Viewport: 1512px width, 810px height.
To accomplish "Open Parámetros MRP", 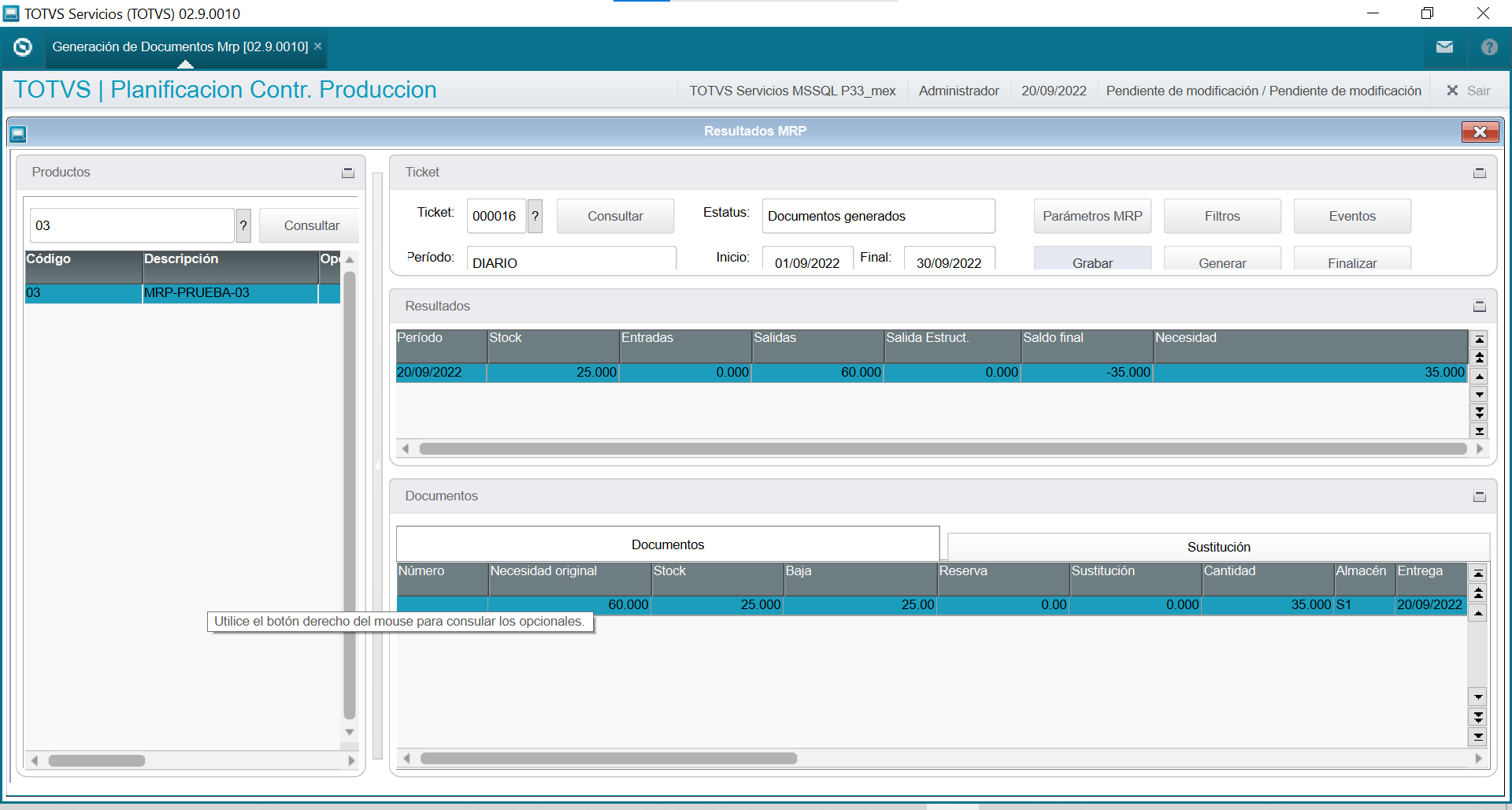I will click(x=1092, y=216).
